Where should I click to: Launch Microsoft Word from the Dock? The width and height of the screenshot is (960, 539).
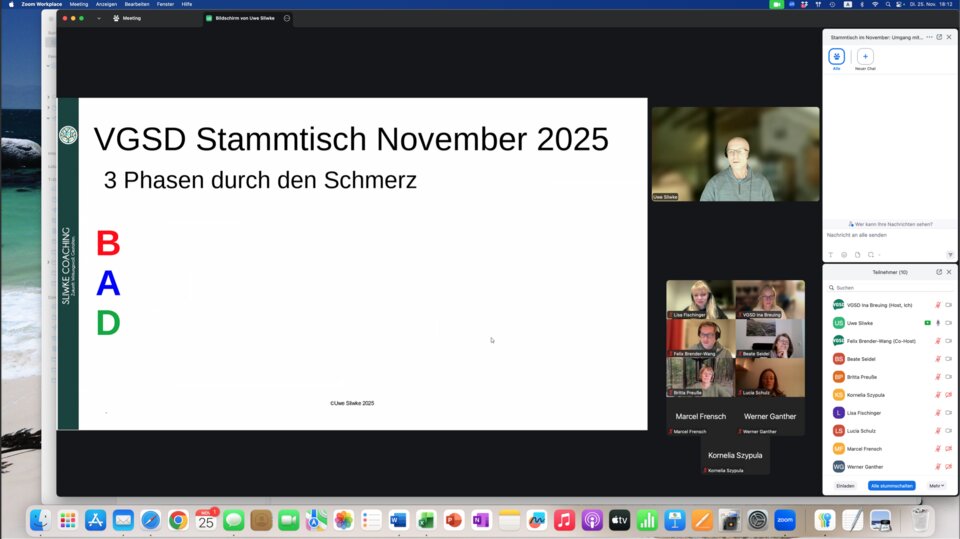399,521
